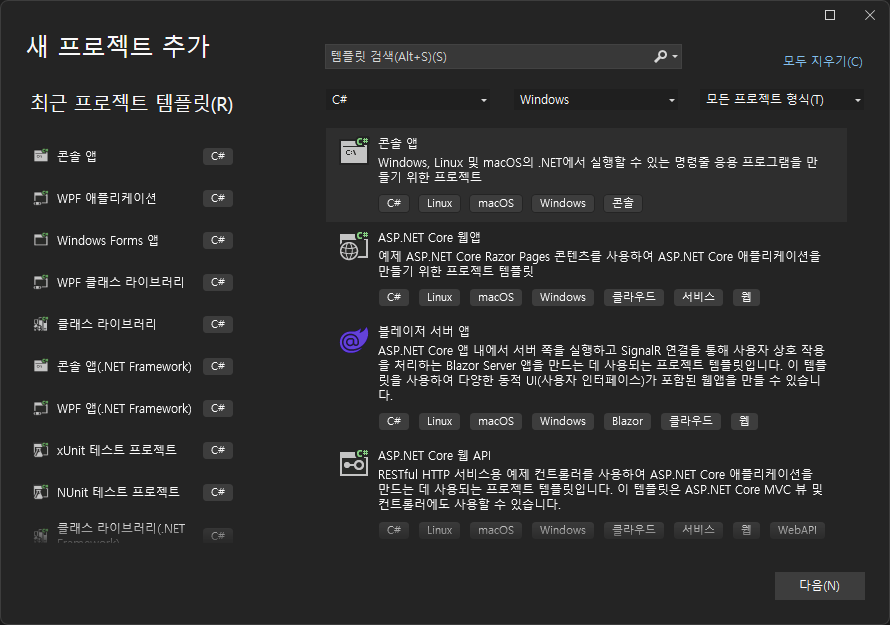The width and height of the screenshot is (890, 625).
Task: Click the WPF 클래스 라이브러리 recent template icon
Action: (41, 282)
